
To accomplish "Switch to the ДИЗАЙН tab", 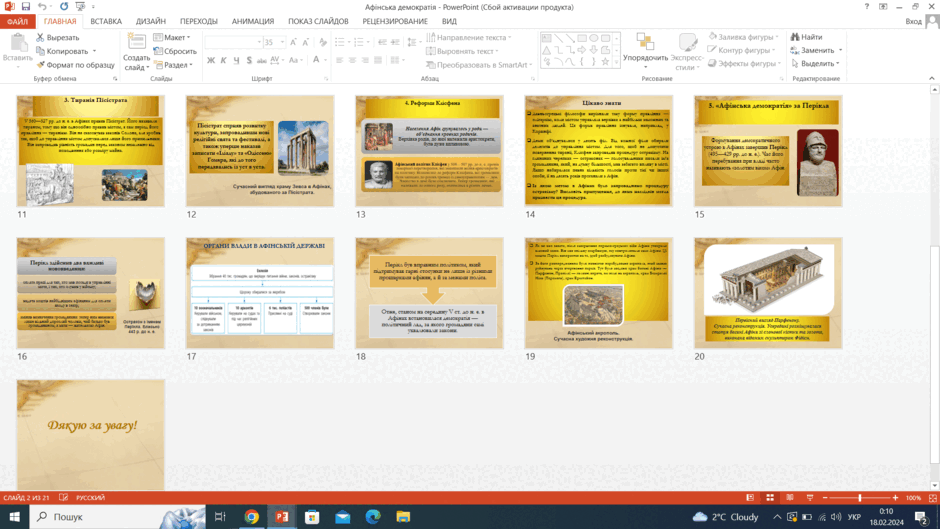I will tap(150, 22).
